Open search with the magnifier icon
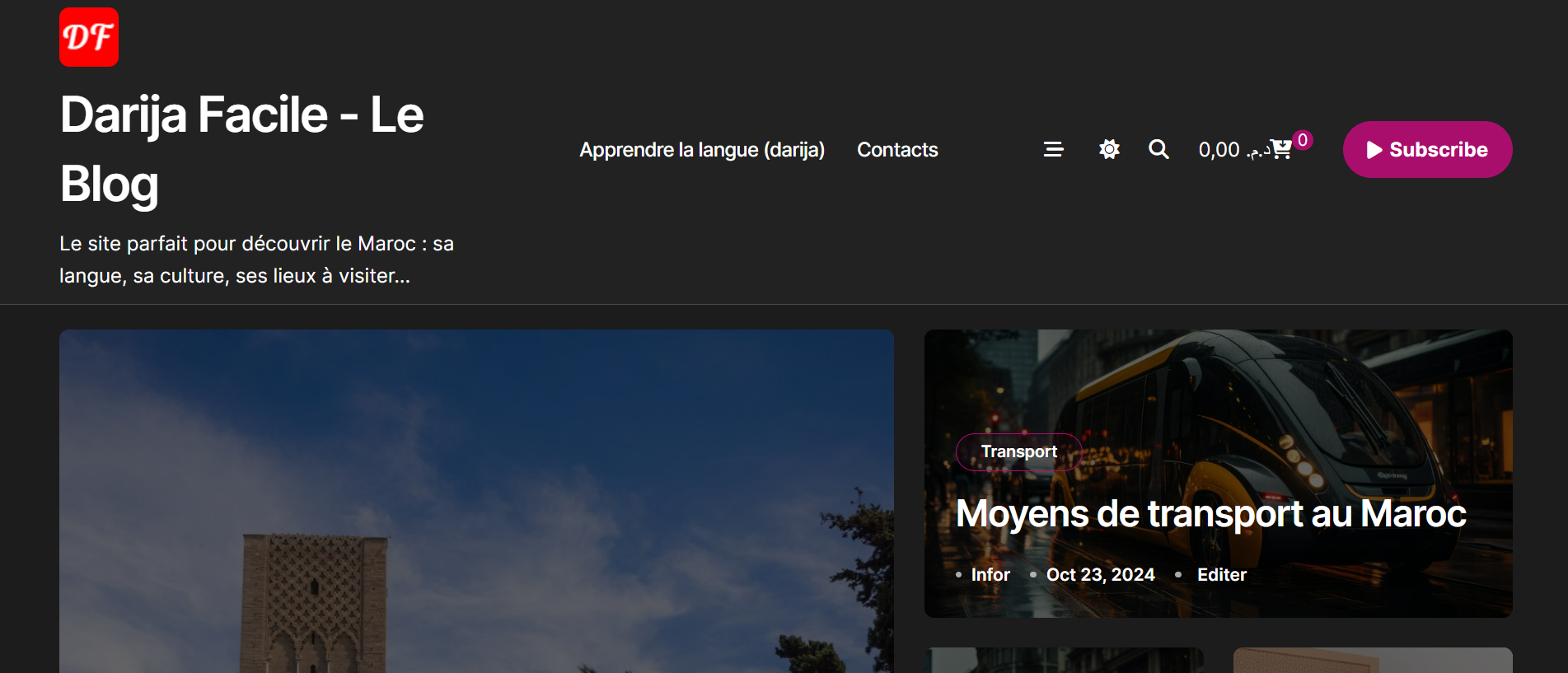 [1158, 149]
